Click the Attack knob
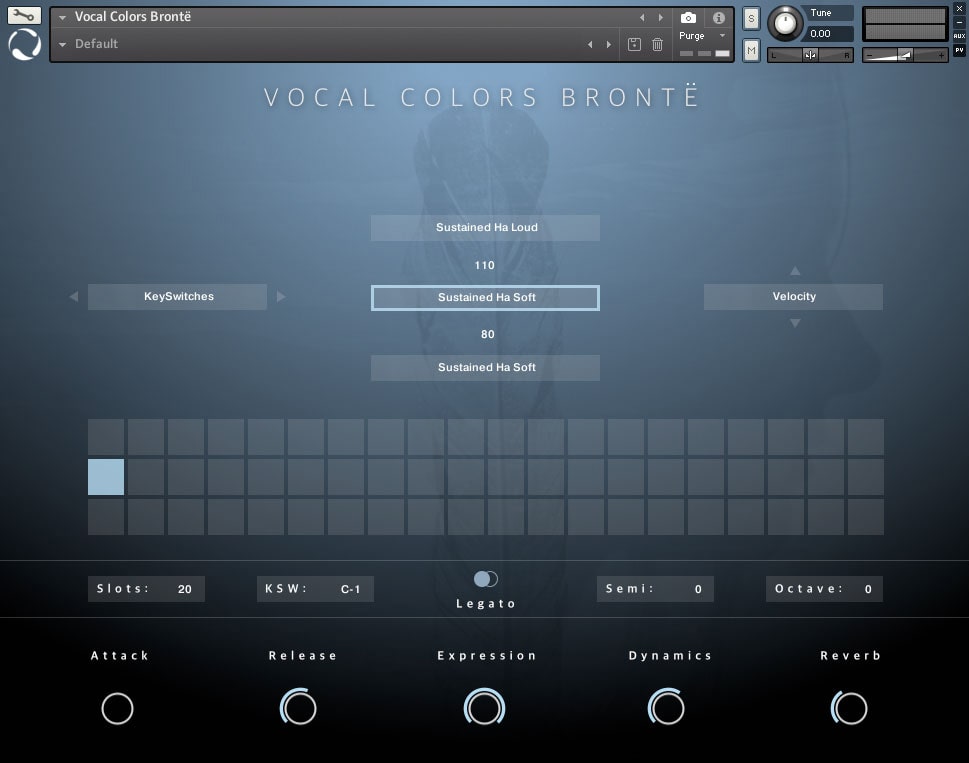969x763 pixels. (117, 708)
